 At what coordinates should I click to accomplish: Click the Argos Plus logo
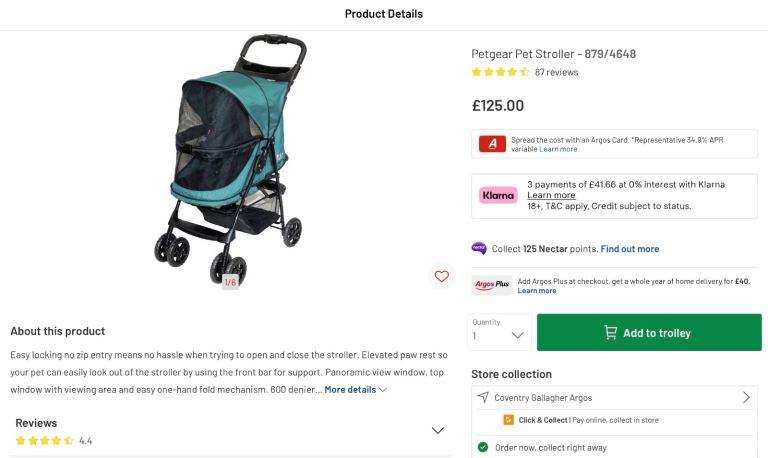[492, 285]
